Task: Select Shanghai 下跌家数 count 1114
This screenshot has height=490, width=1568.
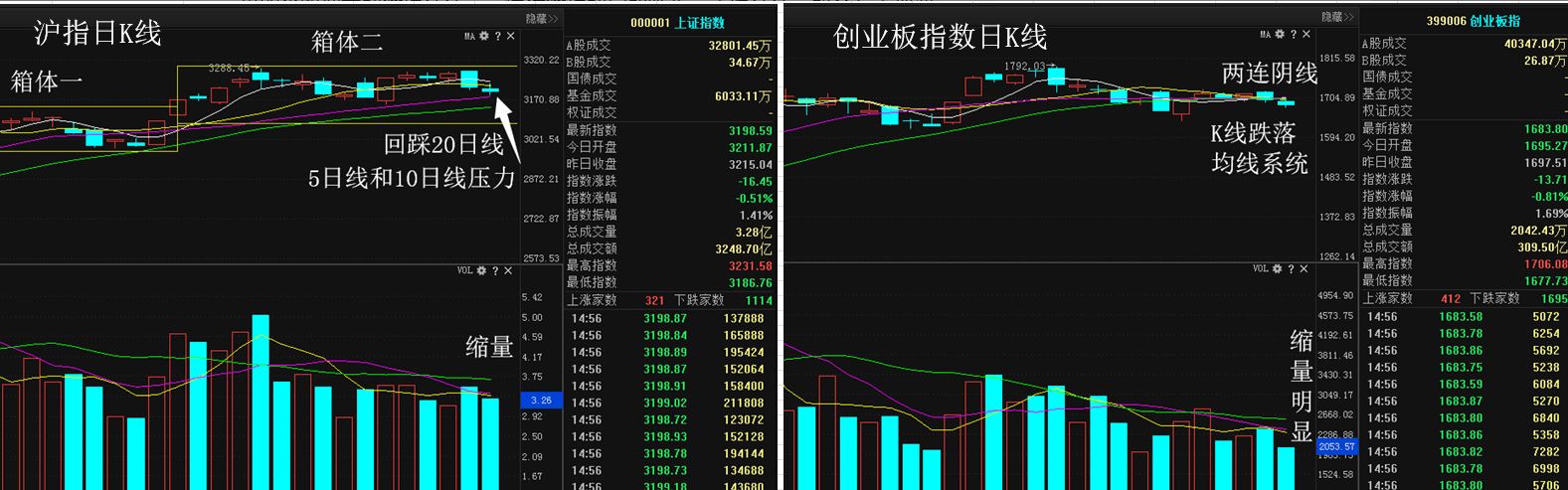Action: click(759, 300)
